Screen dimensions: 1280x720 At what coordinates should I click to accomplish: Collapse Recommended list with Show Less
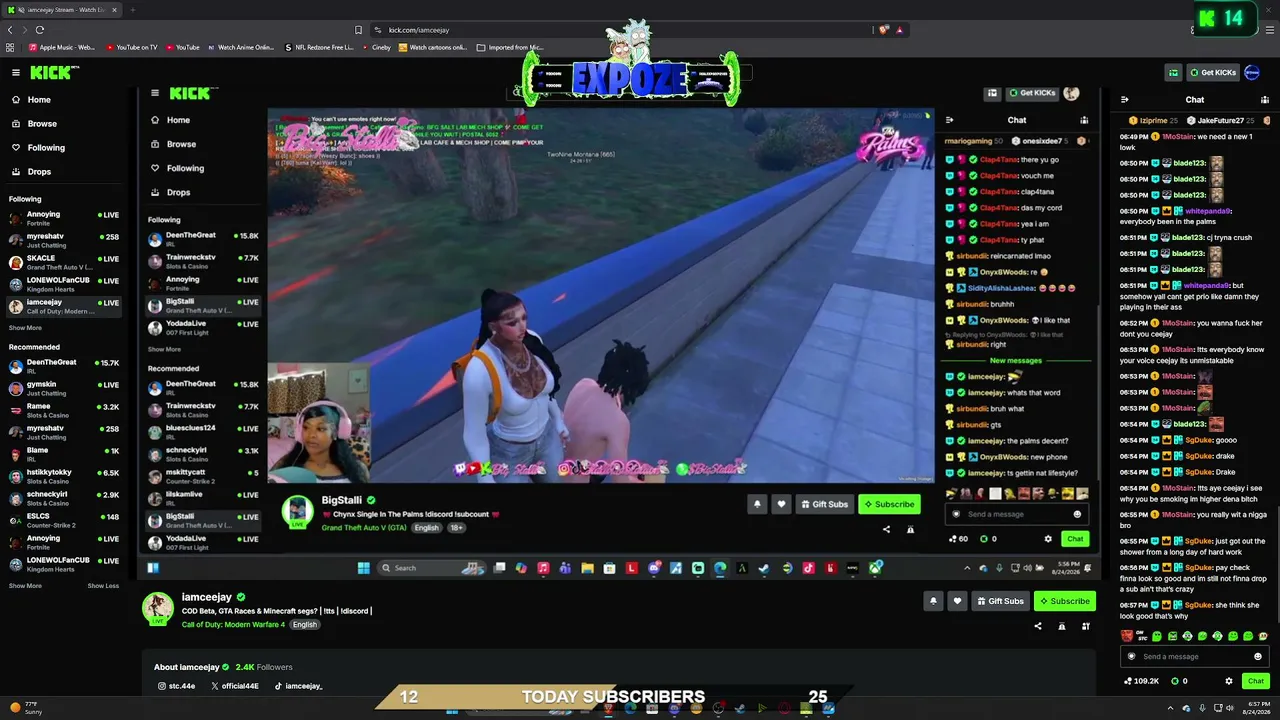(103, 586)
